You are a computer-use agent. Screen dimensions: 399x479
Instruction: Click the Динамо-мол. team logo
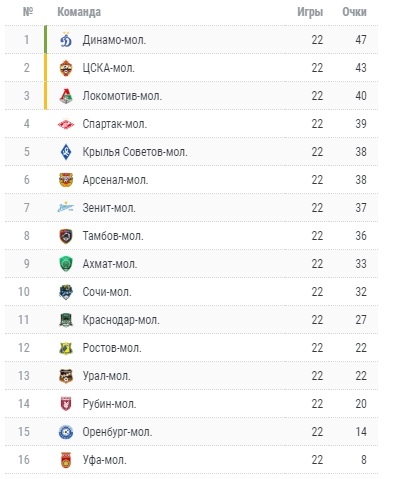point(66,40)
